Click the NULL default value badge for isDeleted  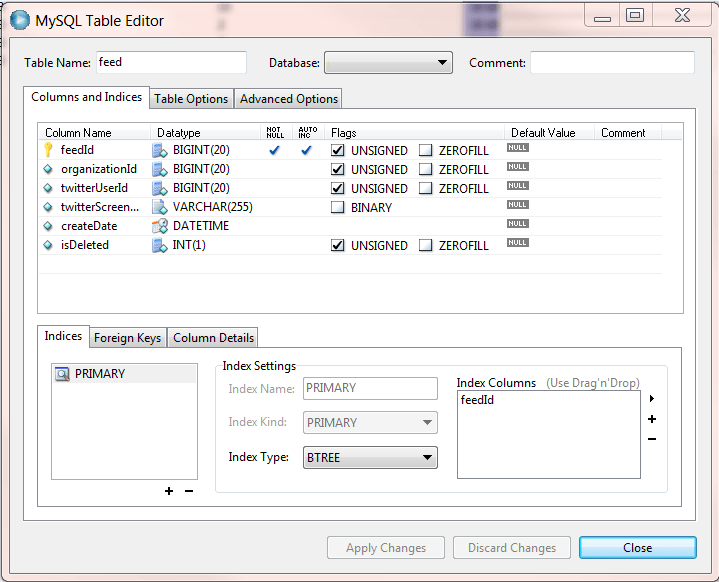click(518, 243)
